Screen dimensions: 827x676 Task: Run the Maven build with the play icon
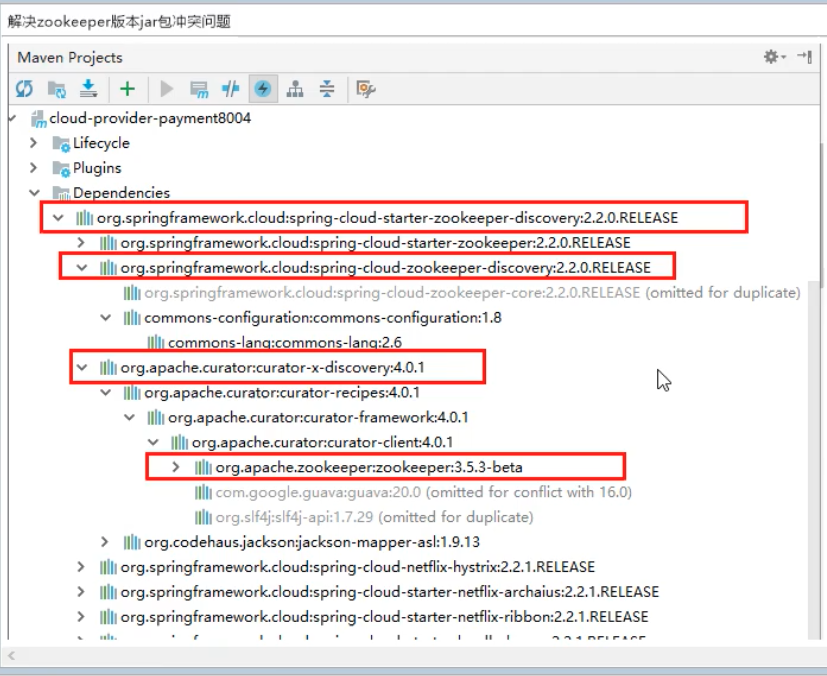tap(166, 89)
